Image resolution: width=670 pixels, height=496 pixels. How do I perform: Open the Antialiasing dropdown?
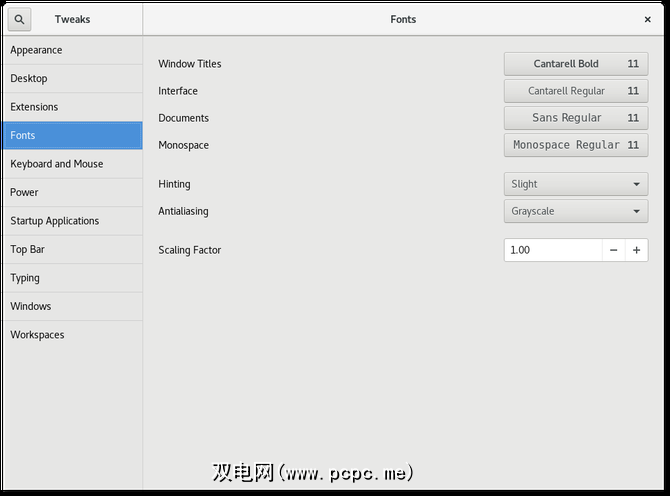click(575, 211)
